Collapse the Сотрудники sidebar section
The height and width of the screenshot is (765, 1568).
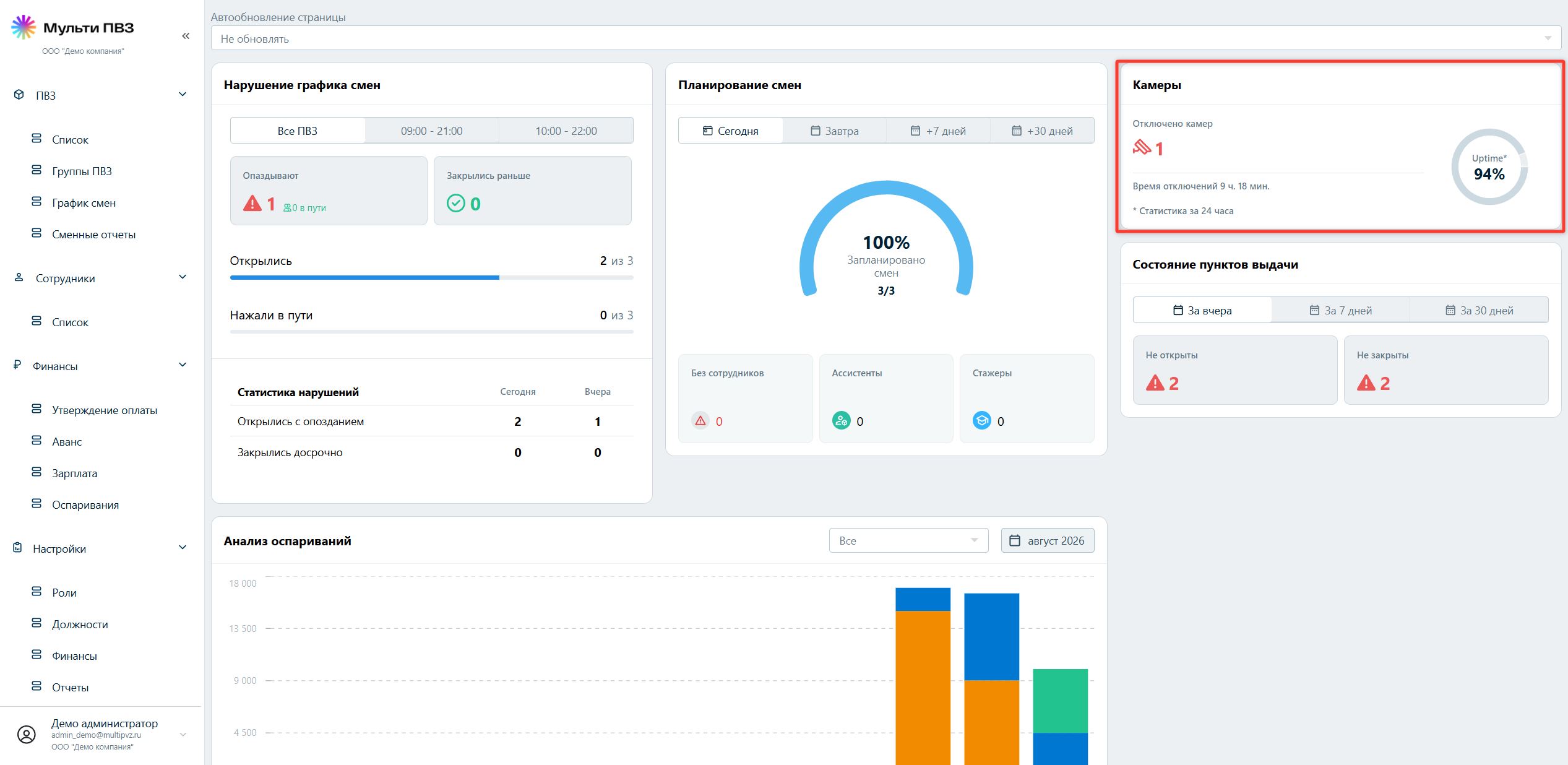point(183,277)
